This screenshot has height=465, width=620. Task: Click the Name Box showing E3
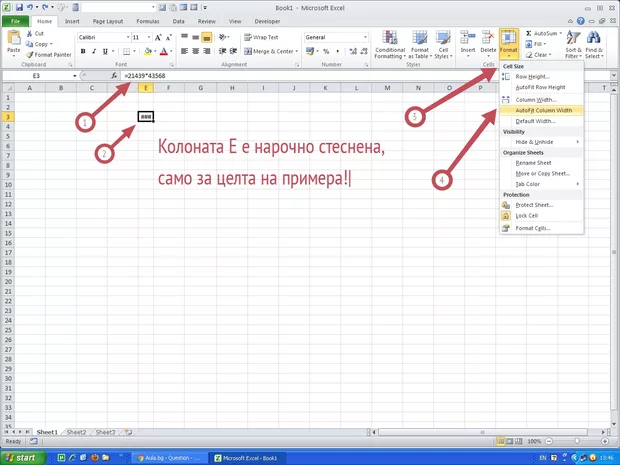(36, 76)
